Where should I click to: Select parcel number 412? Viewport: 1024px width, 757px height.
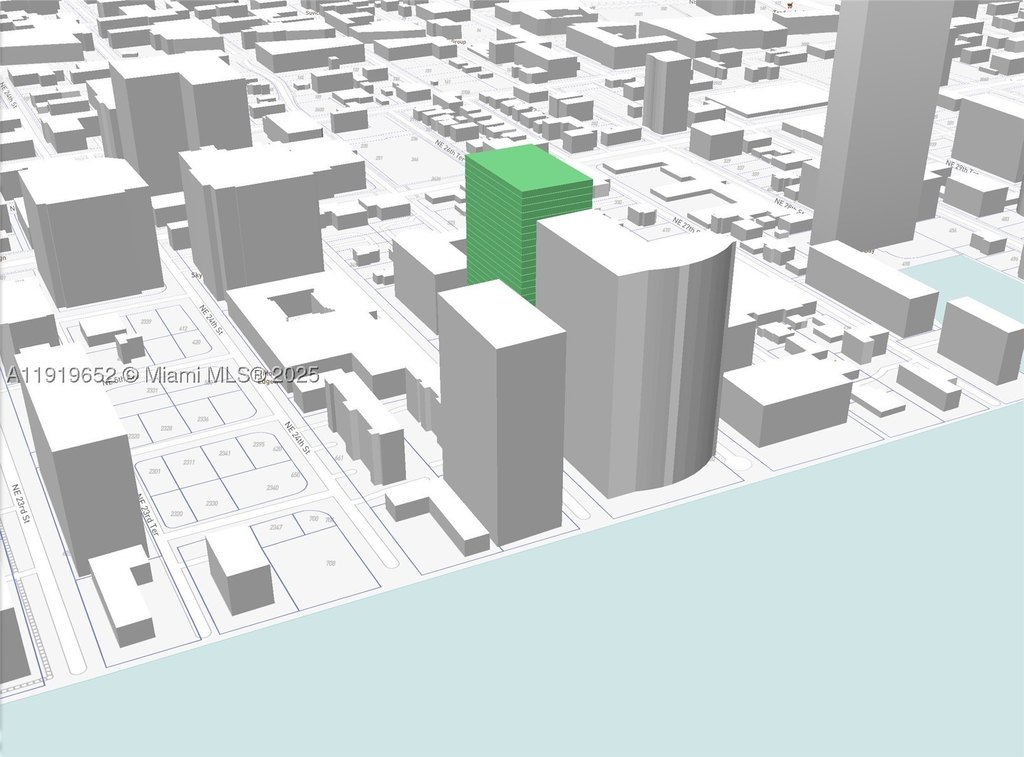(183, 329)
